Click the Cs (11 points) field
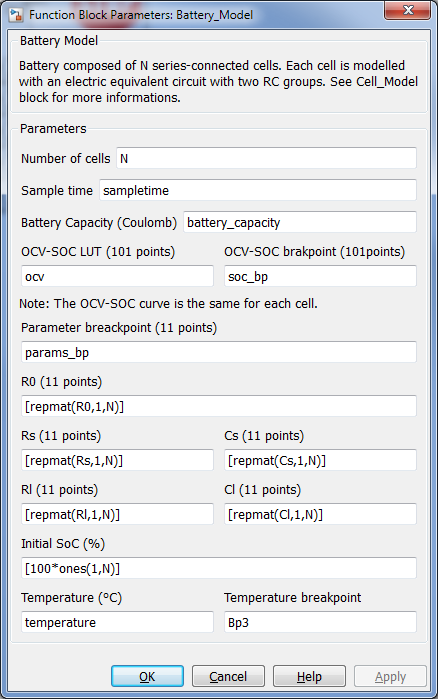The image size is (438, 699). (320, 460)
